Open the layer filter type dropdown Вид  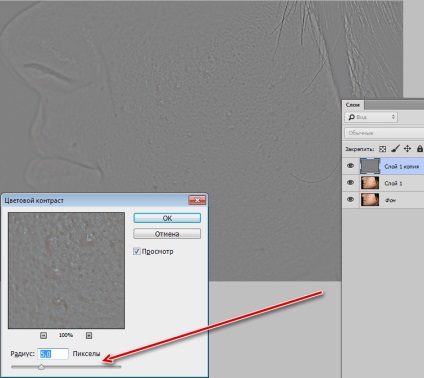(371, 117)
